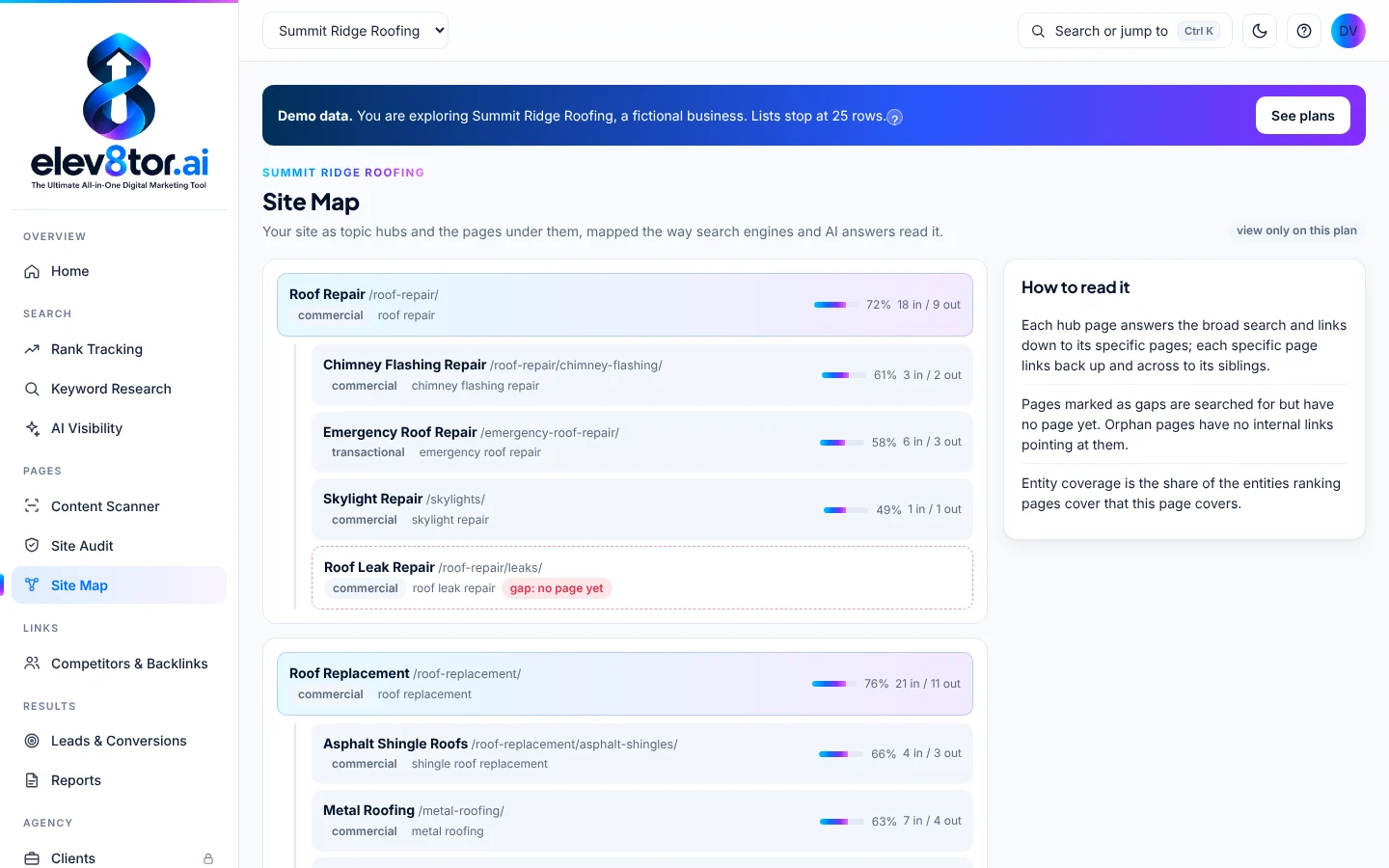Click the Reports document icon

tap(32, 780)
